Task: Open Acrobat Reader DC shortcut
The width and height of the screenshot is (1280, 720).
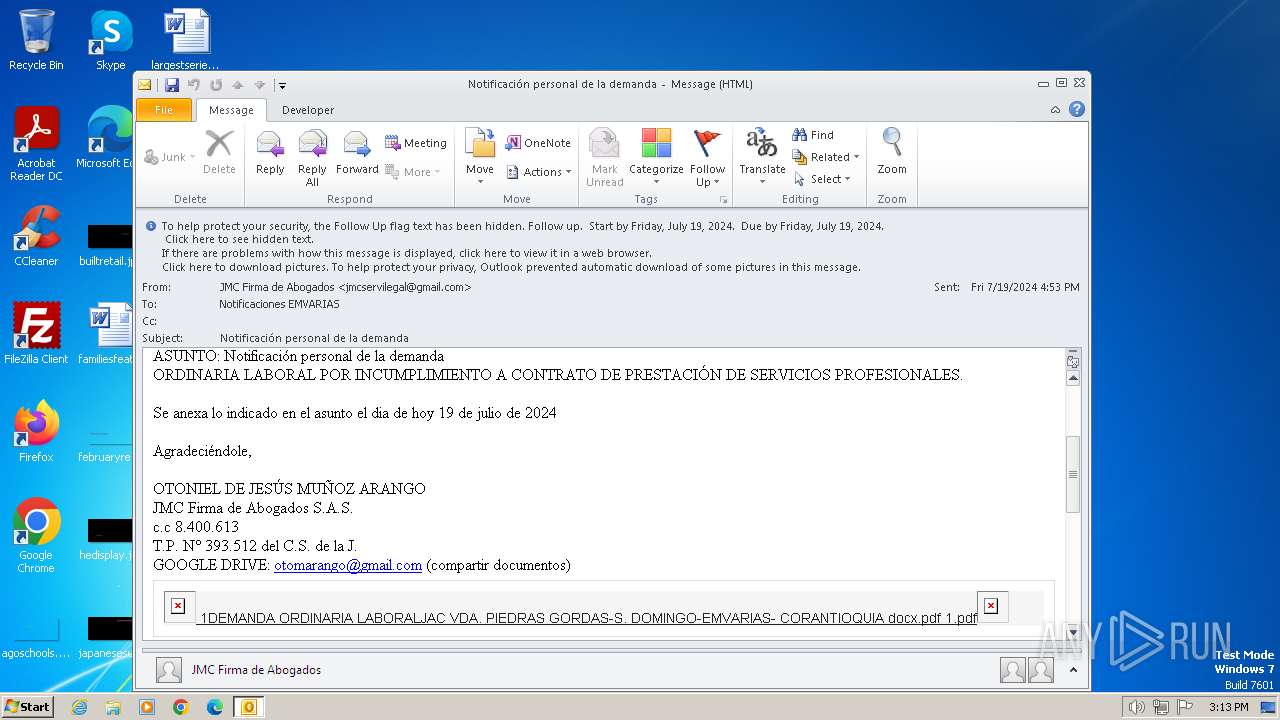Action: [x=36, y=144]
